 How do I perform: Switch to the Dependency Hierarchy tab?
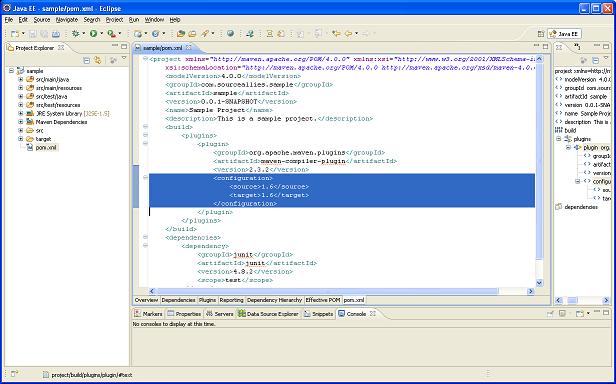[275, 300]
